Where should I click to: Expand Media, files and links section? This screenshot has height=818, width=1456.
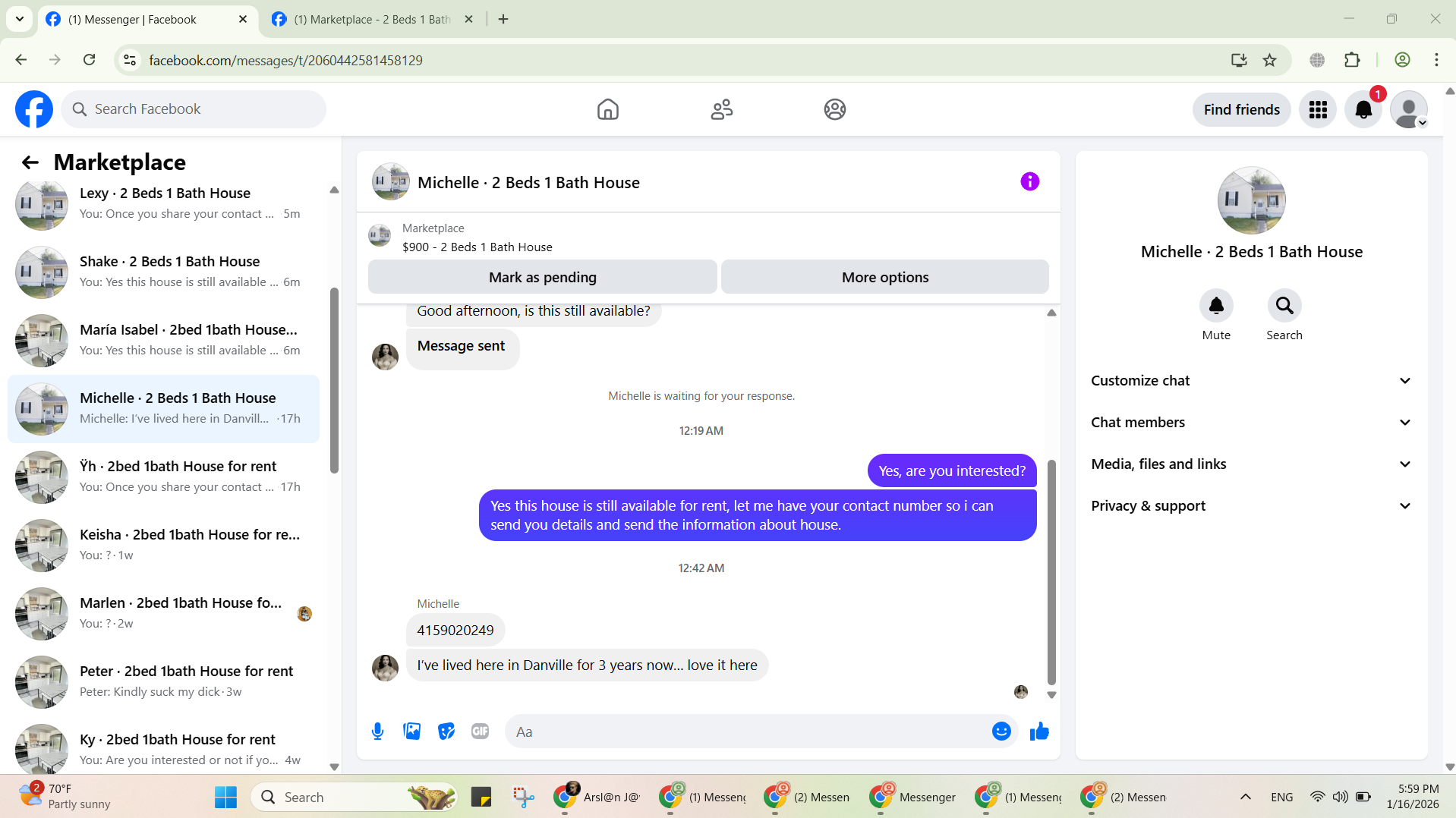[x=1251, y=464]
